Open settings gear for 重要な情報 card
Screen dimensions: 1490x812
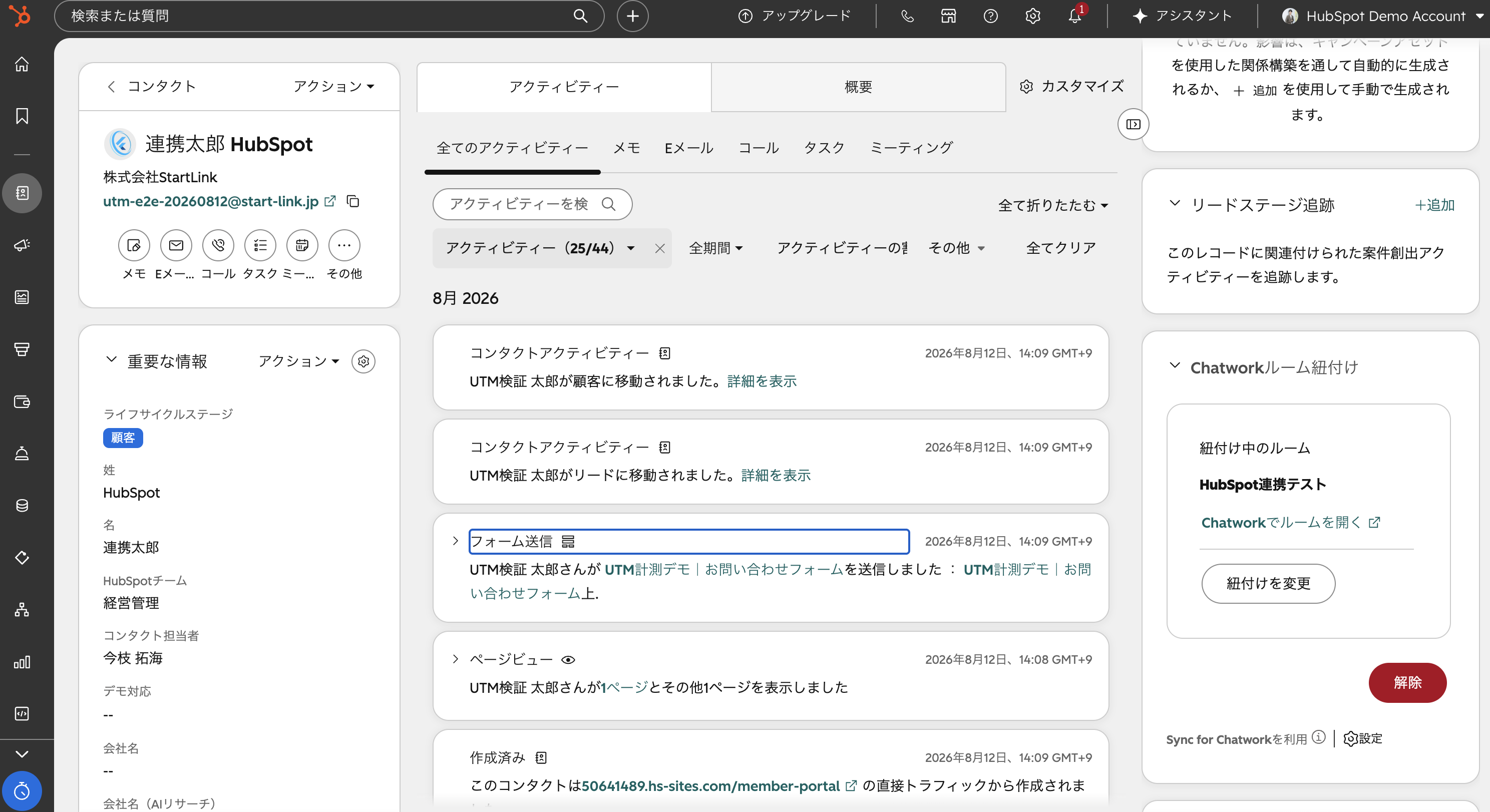tap(363, 361)
